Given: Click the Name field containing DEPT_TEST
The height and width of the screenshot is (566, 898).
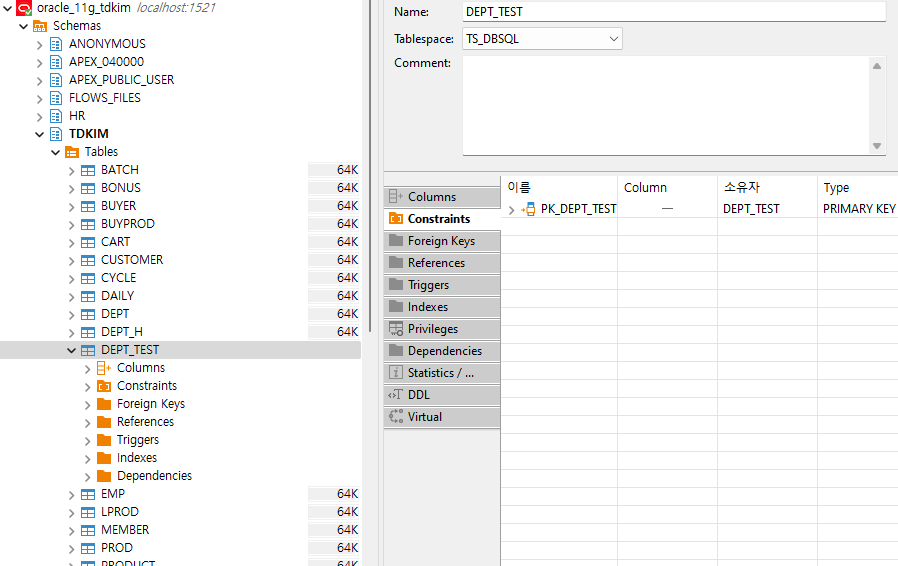Looking at the screenshot, I should 674,11.
